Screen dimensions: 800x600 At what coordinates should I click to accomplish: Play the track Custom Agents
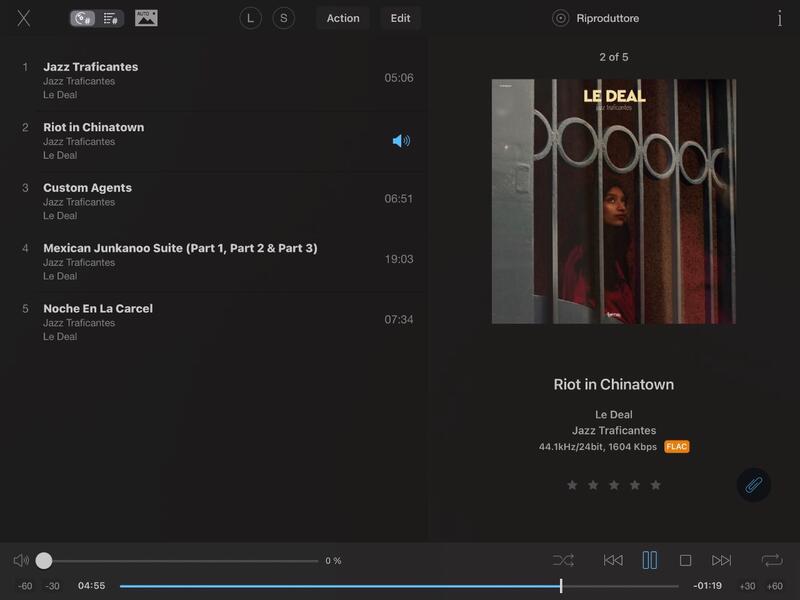pos(88,188)
